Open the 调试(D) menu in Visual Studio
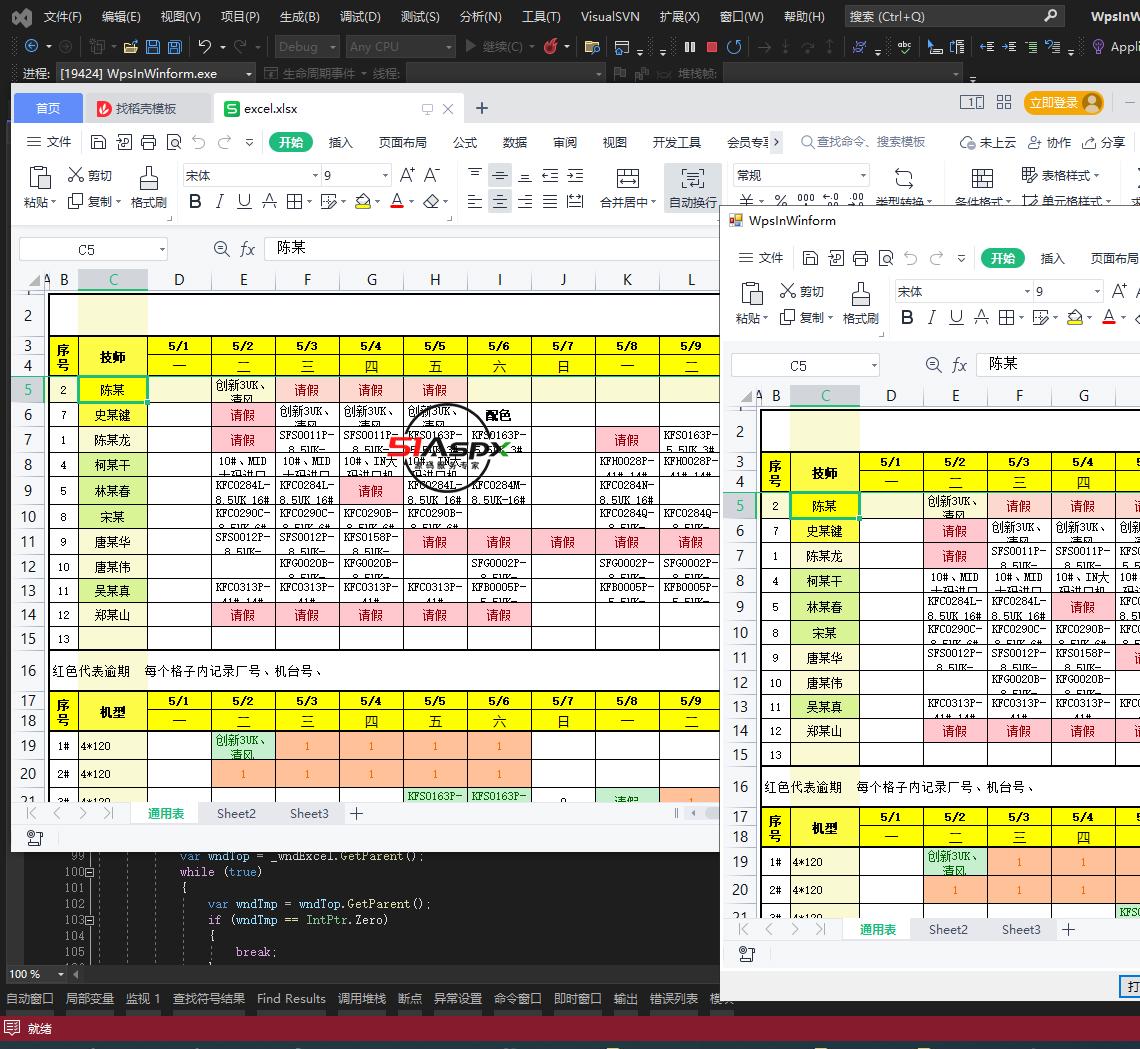This screenshot has width=1140, height=1049. (x=360, y=17)
